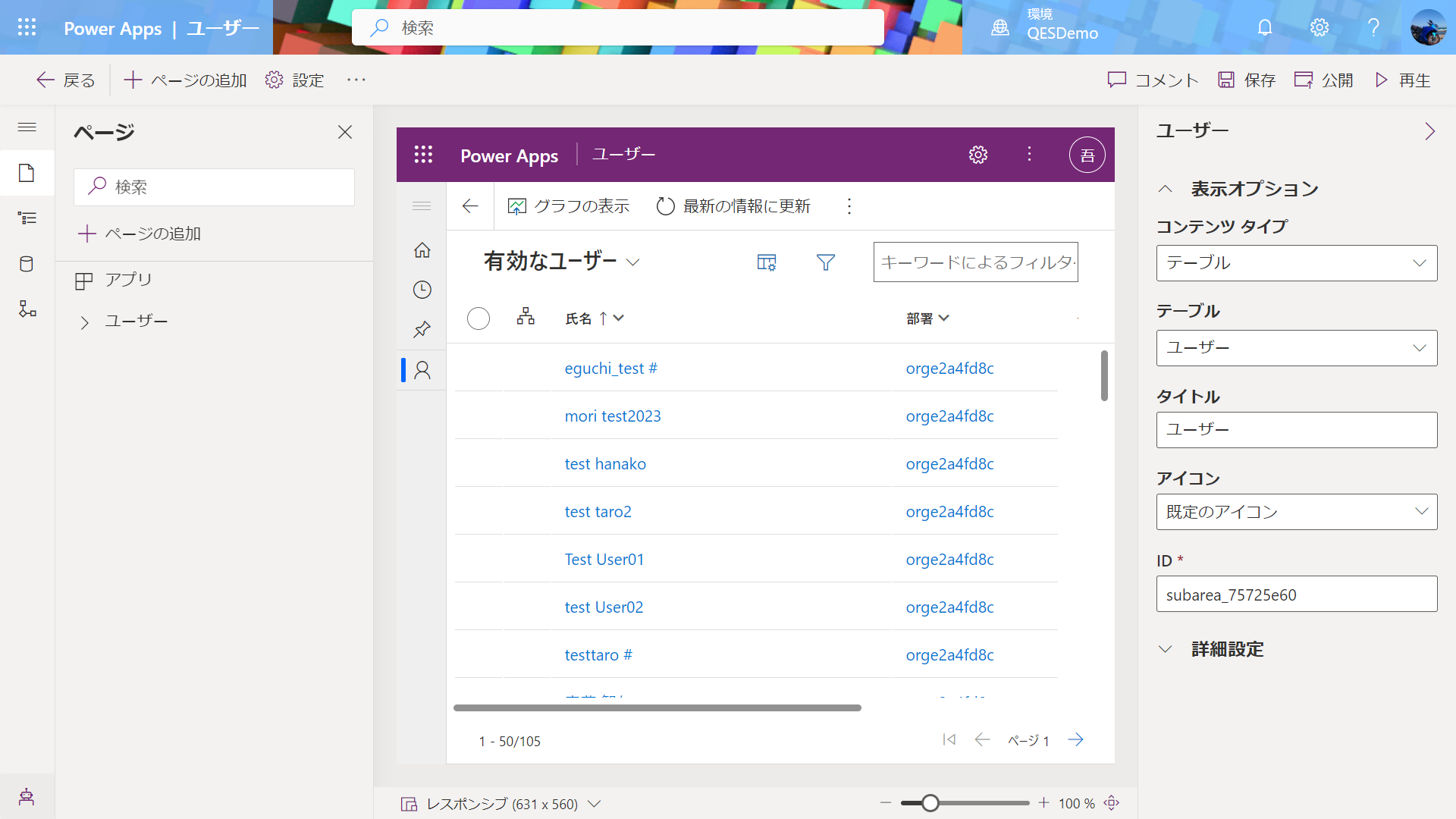1456x819 pixels.
Task: Open Pinned pushpin icon in preview sidebar
Action: tap(422, 329)
